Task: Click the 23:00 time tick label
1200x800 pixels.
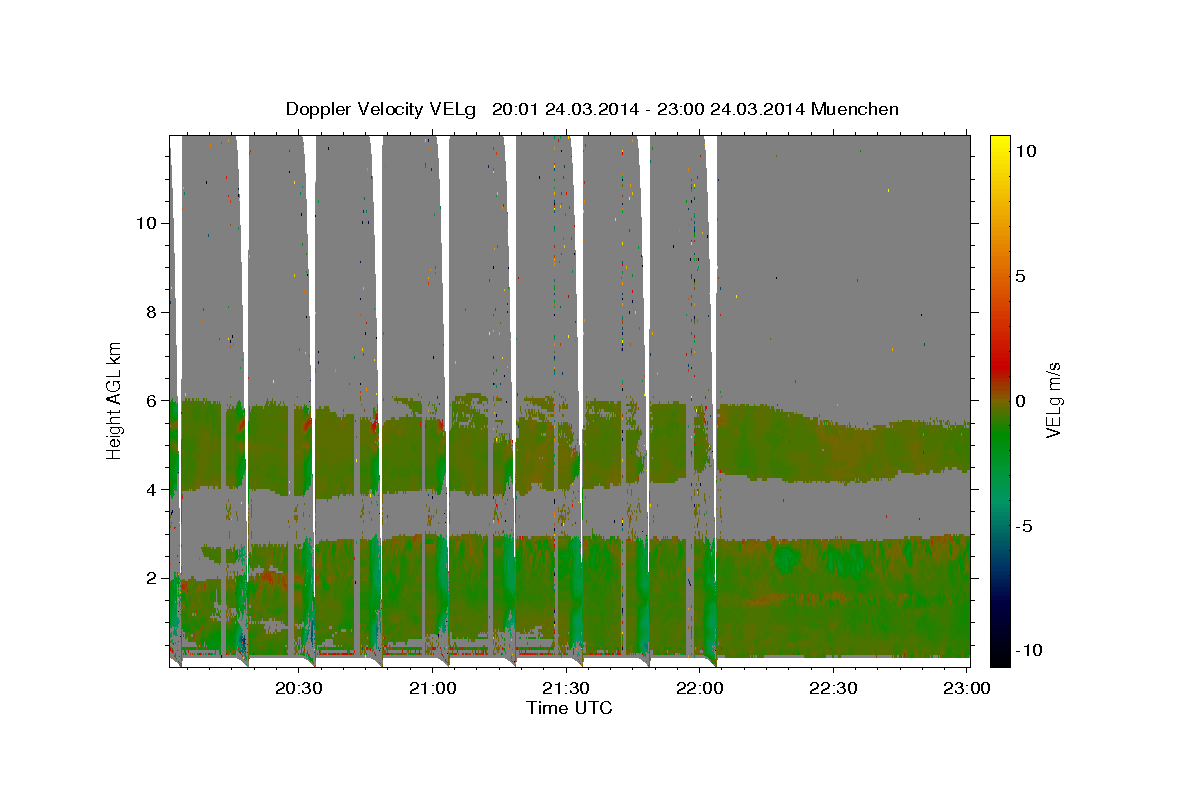Action: point(968,688)
